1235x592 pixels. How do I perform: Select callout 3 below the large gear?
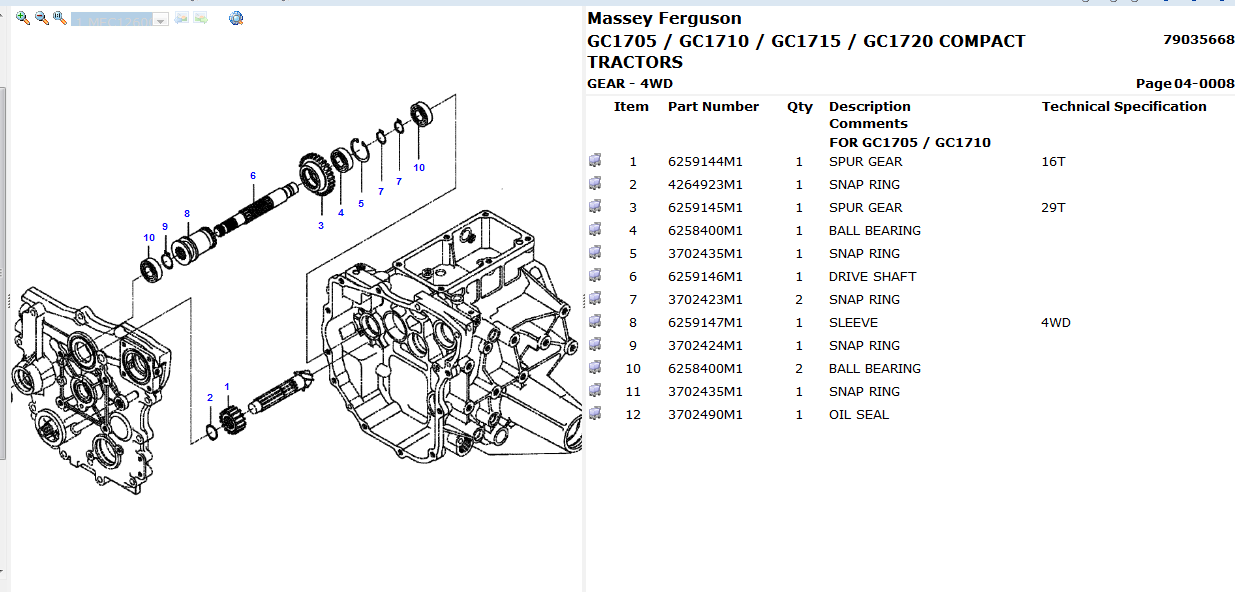[321, 226]
